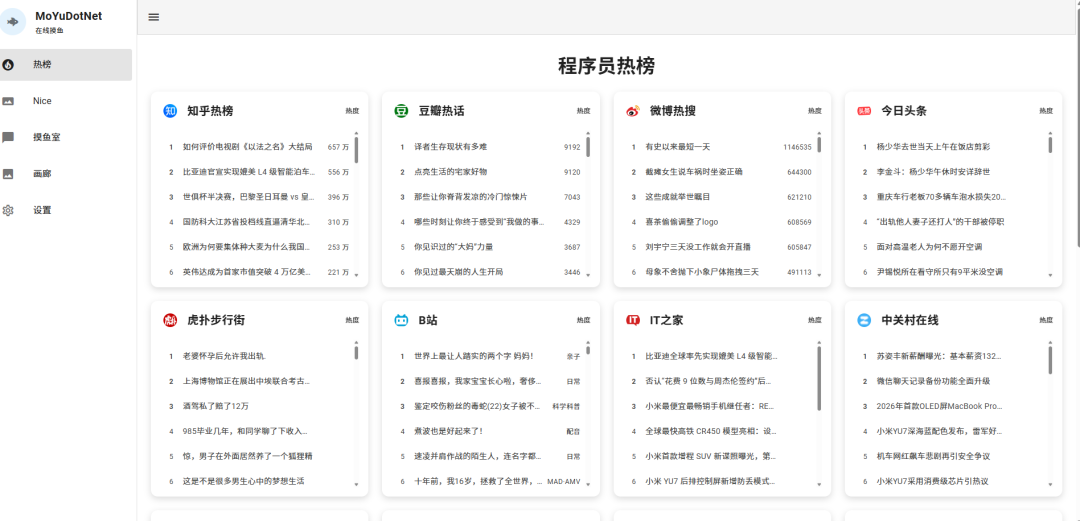Open 2026年首款OLED屏MacBook Pro article
The height and width of the screenshot is (521, 1080).
pyautogui.click(x=939, y=406)
